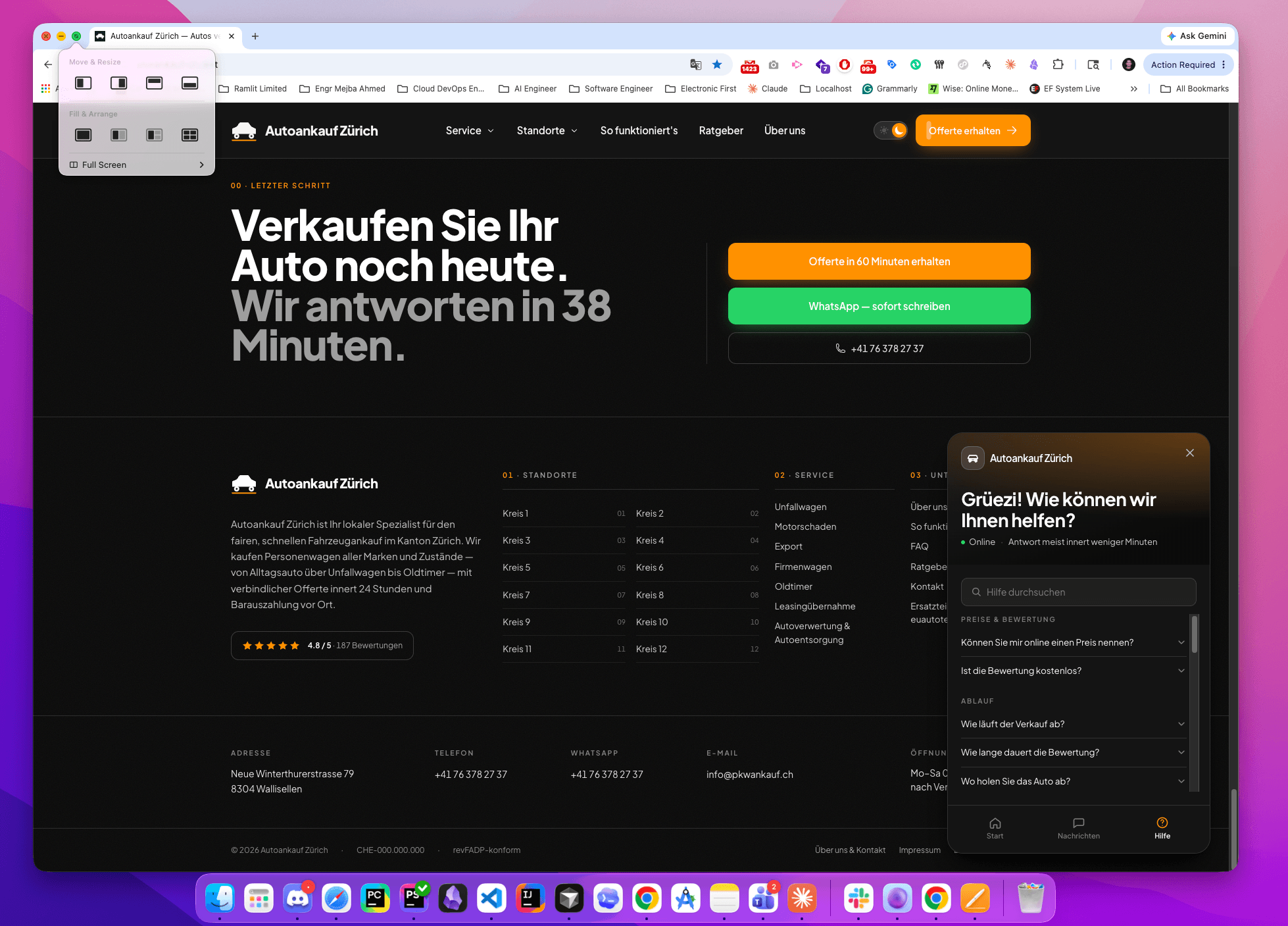The image size is (1288, 926).
Task: Expand 'Wie läuft der Verkauf ab?' question
Action: point(1073,724)
